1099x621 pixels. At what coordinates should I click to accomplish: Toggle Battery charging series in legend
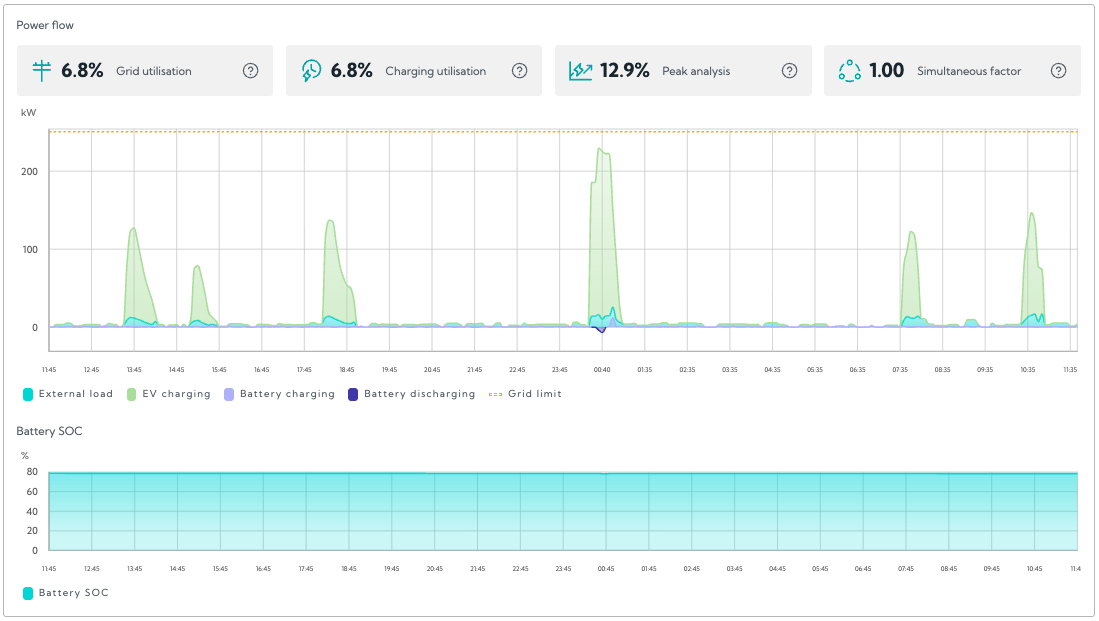point(280,394)
